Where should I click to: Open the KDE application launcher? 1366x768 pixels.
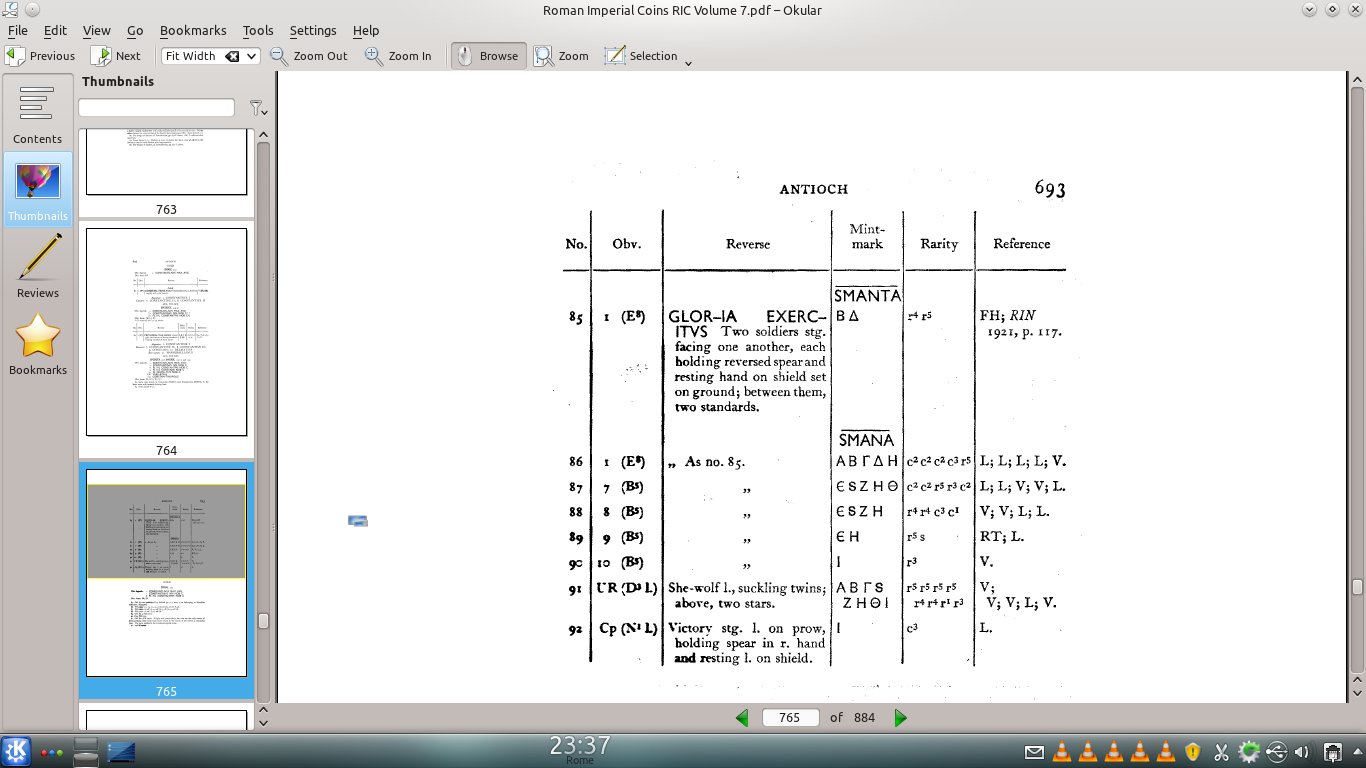[16, 751]
